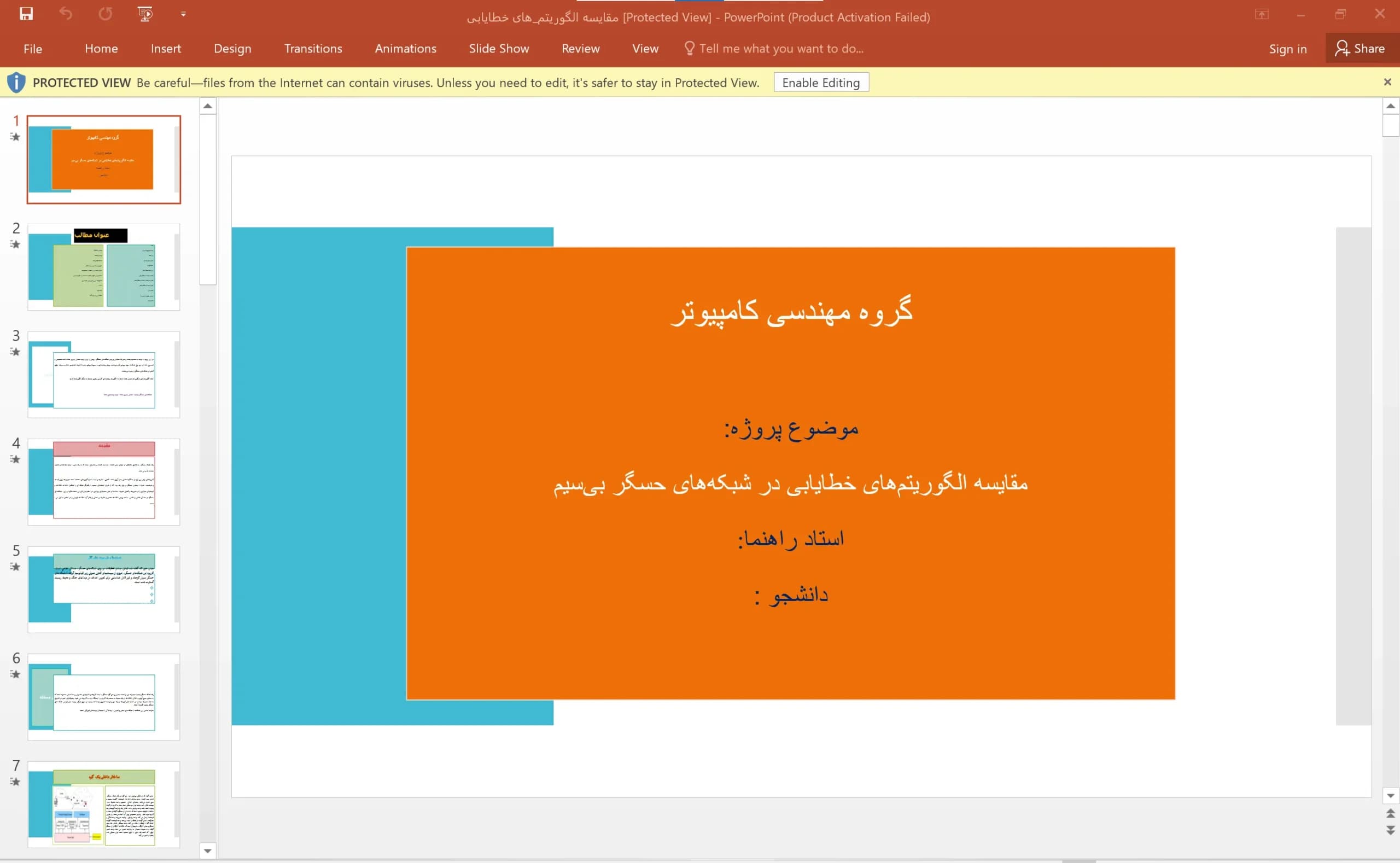The width and height of the screenshot is (1400, 863).
Task: Switch to the Slide Show tab
Action: tap(499, 49)
